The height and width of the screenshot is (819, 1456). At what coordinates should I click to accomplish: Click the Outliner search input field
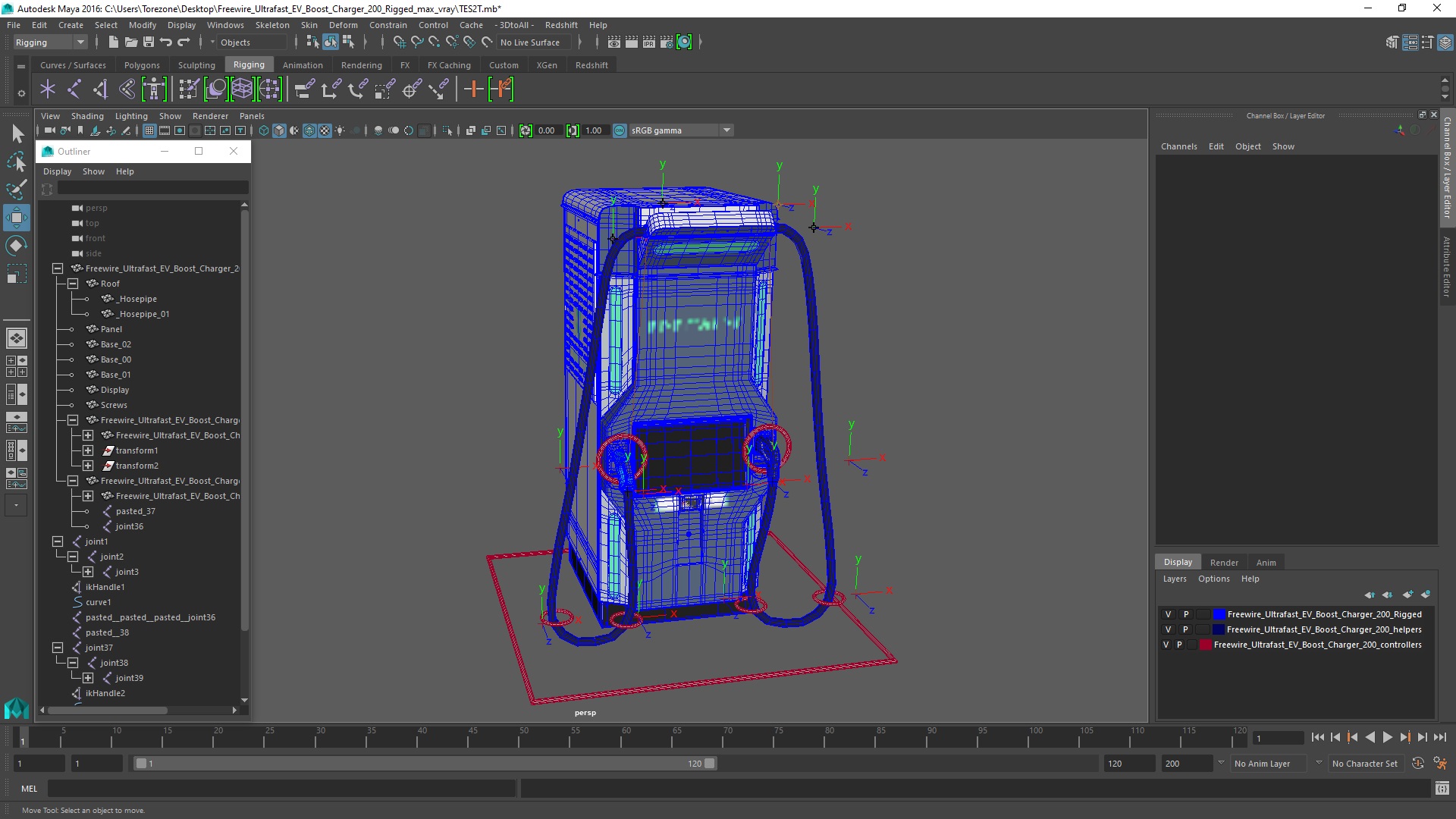pos(152,187)
